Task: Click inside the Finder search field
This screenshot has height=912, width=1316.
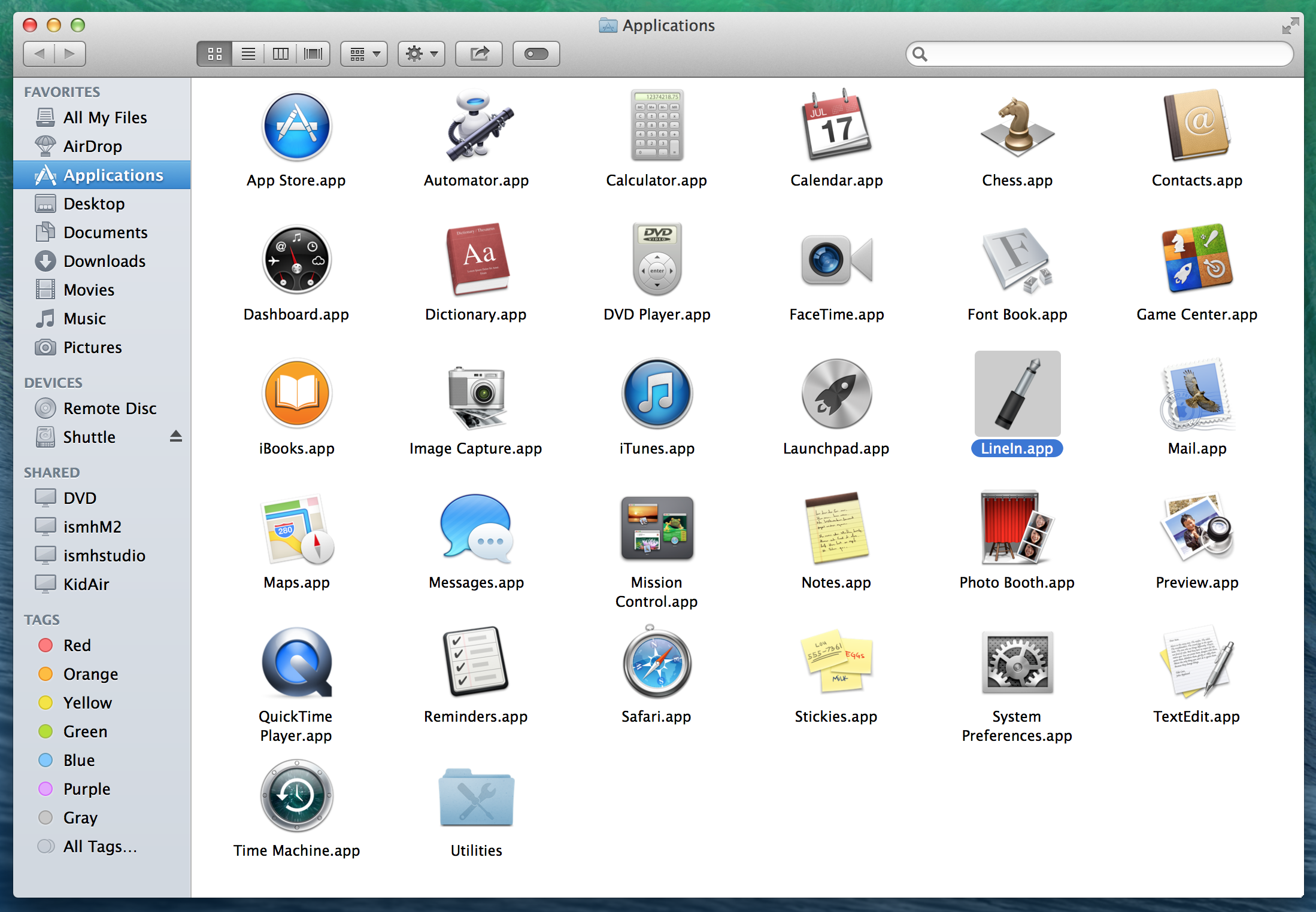Action: click(x=1100, y=54)
